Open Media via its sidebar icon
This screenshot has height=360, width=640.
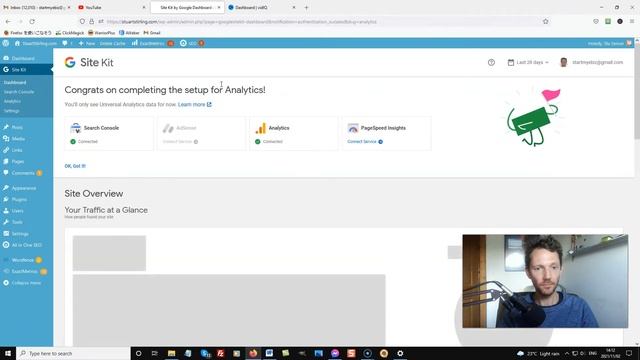[x=6, y=139]
